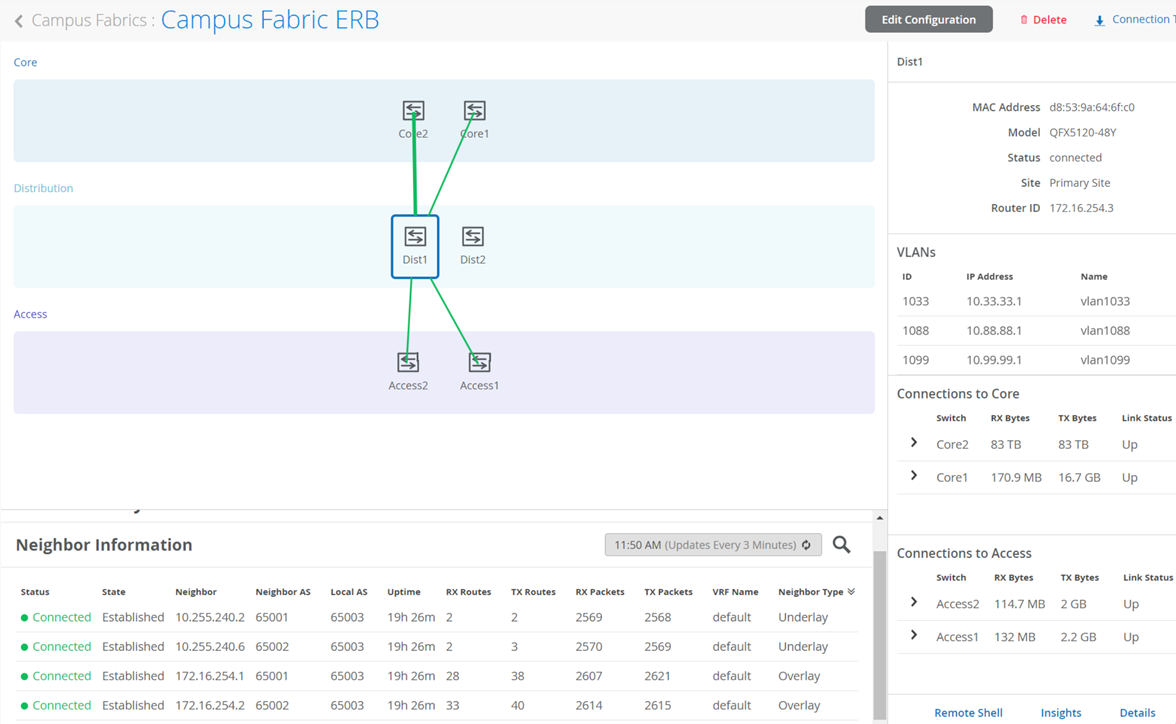Click Edit Configuration button
1176x724 pixels.
tap(928, 20)
